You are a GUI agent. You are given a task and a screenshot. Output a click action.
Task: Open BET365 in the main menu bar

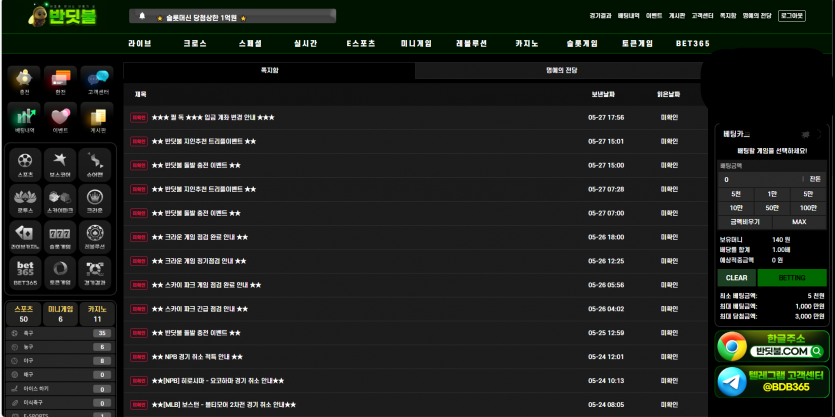pos(693,44)
